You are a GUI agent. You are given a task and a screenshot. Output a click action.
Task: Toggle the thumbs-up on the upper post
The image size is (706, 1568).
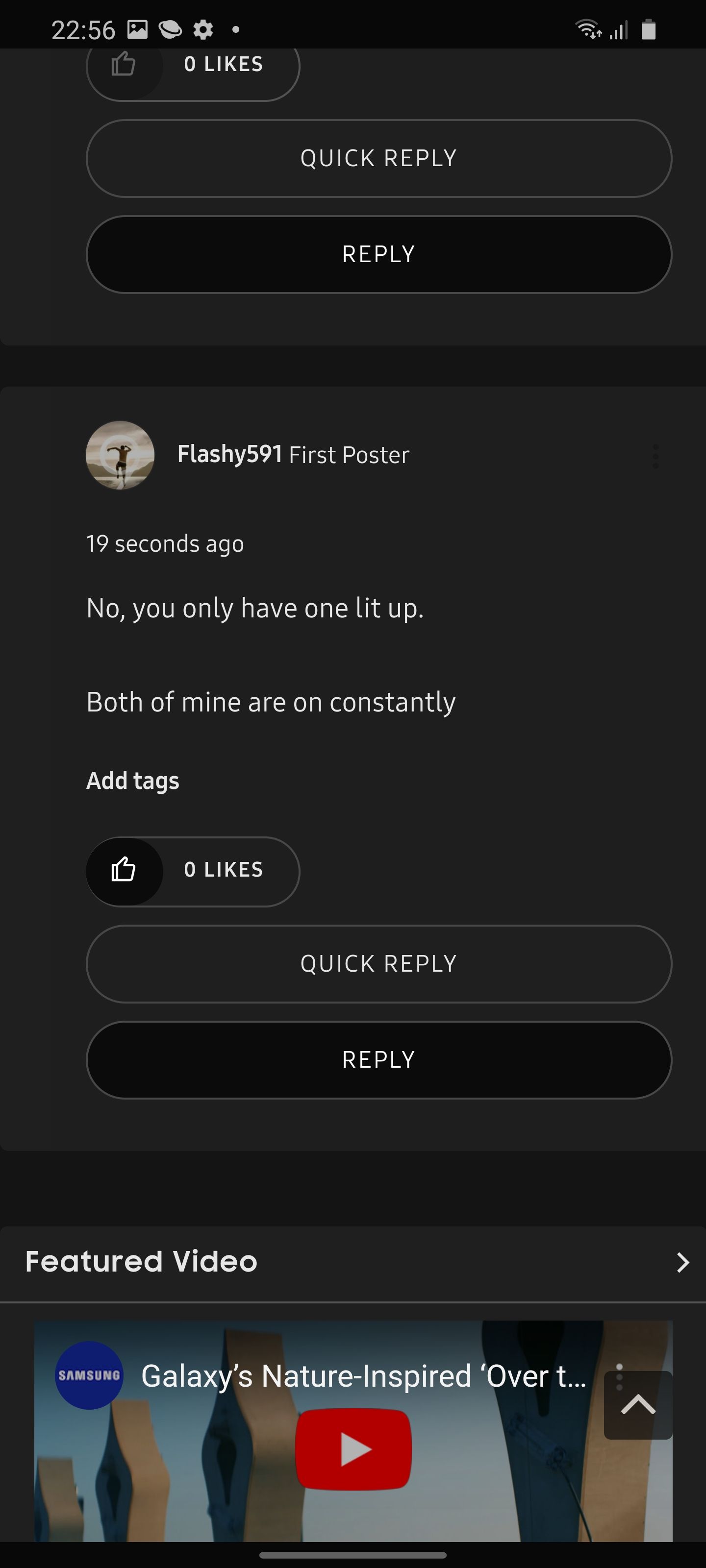(124, 65)
